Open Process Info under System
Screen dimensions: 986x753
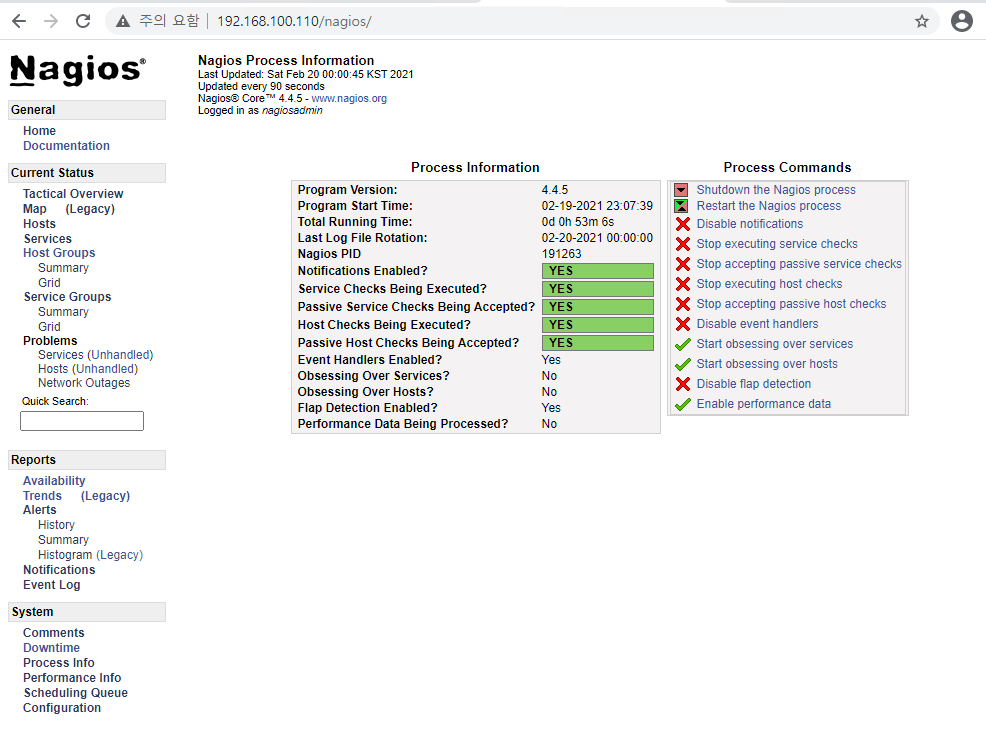[58, 663]
